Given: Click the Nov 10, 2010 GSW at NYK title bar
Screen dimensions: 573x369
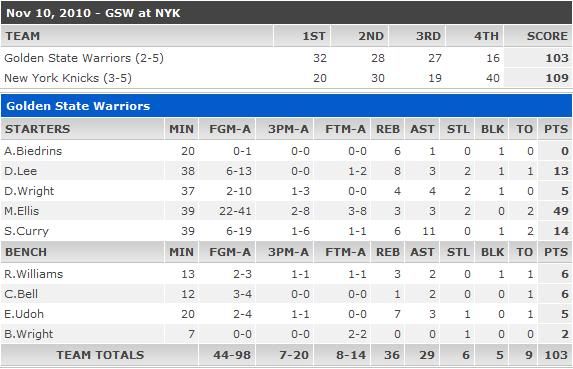Looking at the screenshot, I should (x=286, y=13).
